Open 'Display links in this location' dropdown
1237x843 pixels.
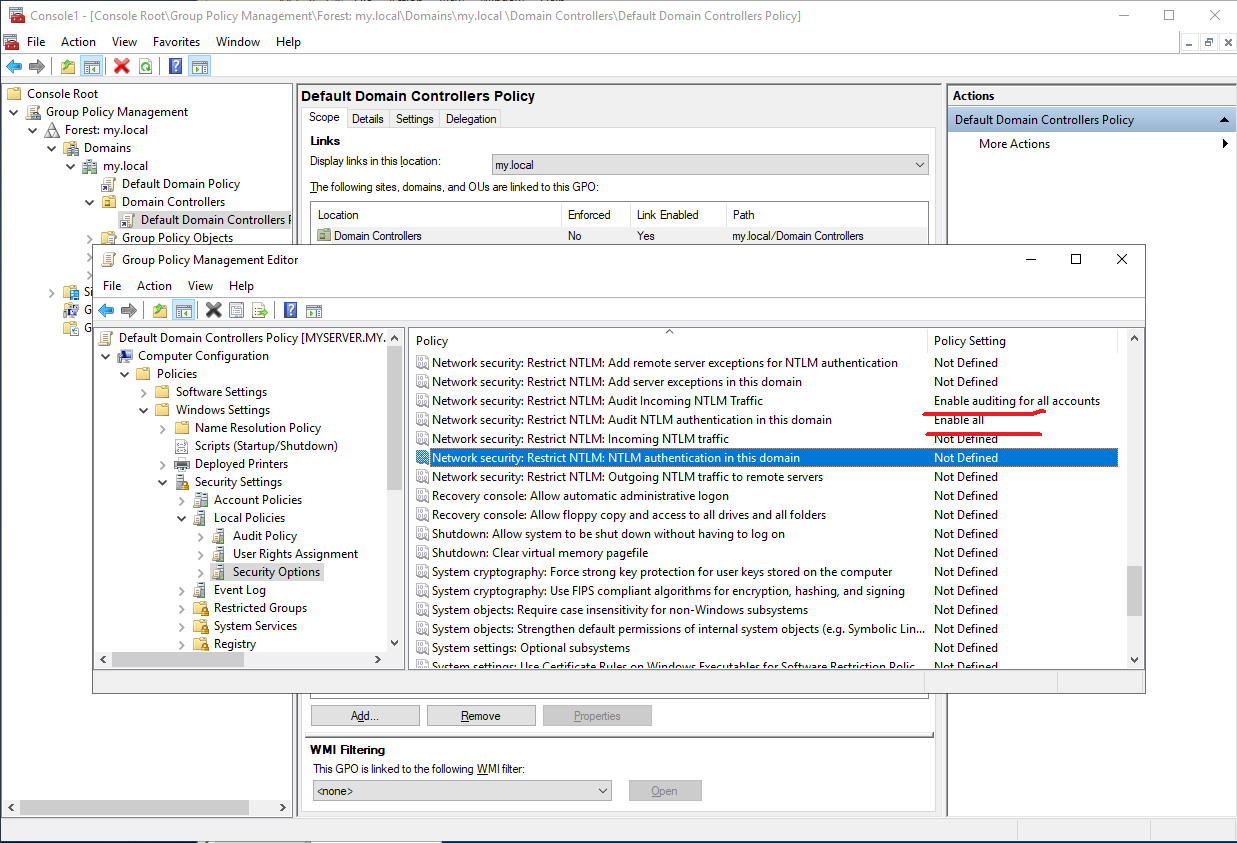coord(710,165)
